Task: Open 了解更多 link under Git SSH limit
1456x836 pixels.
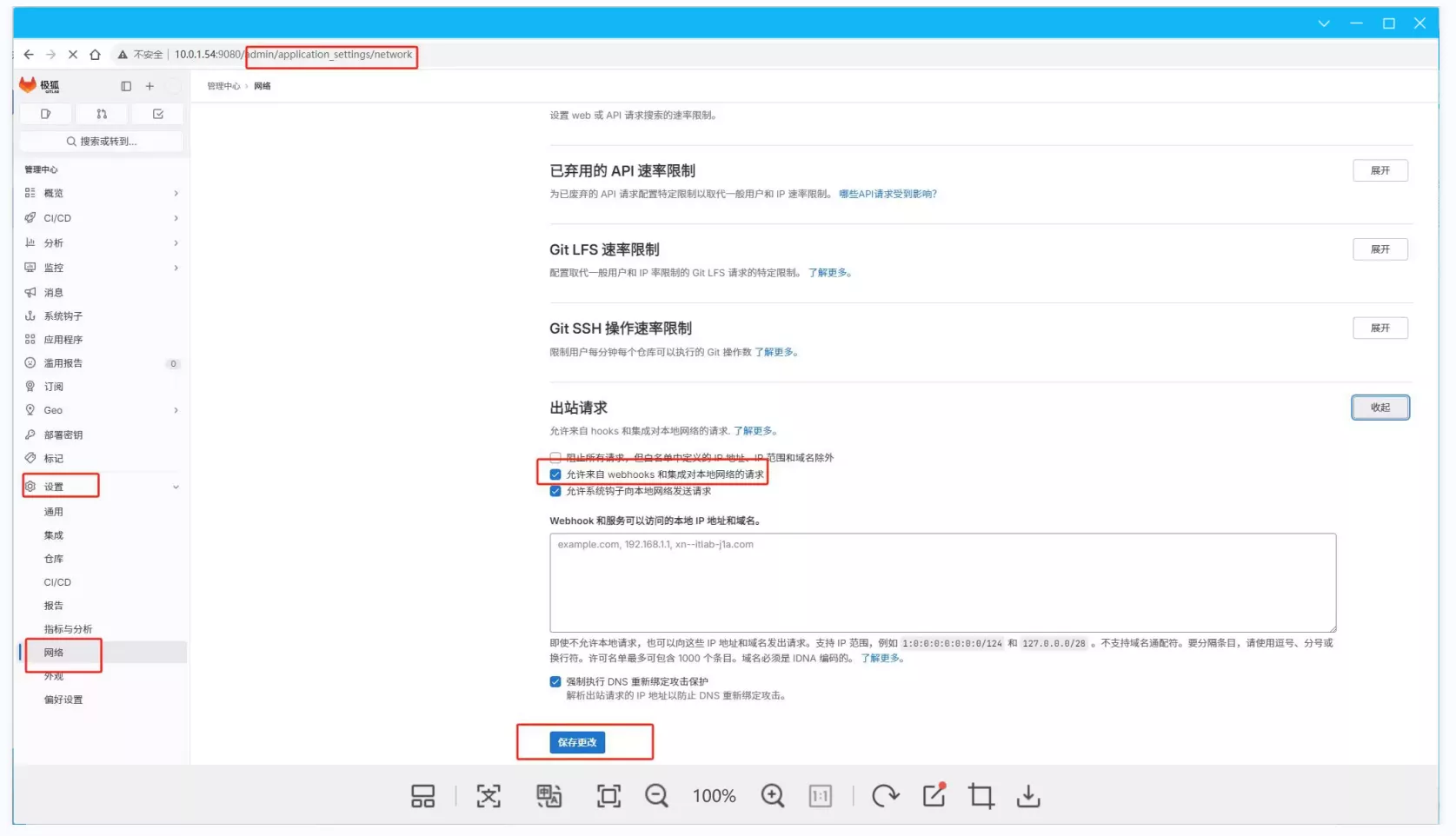Action: tap(775, 352)
